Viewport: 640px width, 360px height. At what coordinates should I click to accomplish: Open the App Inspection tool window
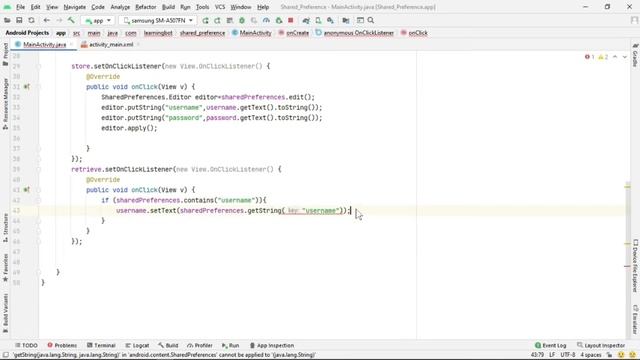point(272,345)
